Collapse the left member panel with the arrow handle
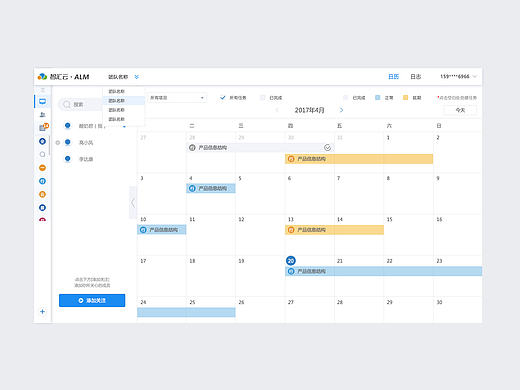This screenshot has width=520, height=390. 133,203
